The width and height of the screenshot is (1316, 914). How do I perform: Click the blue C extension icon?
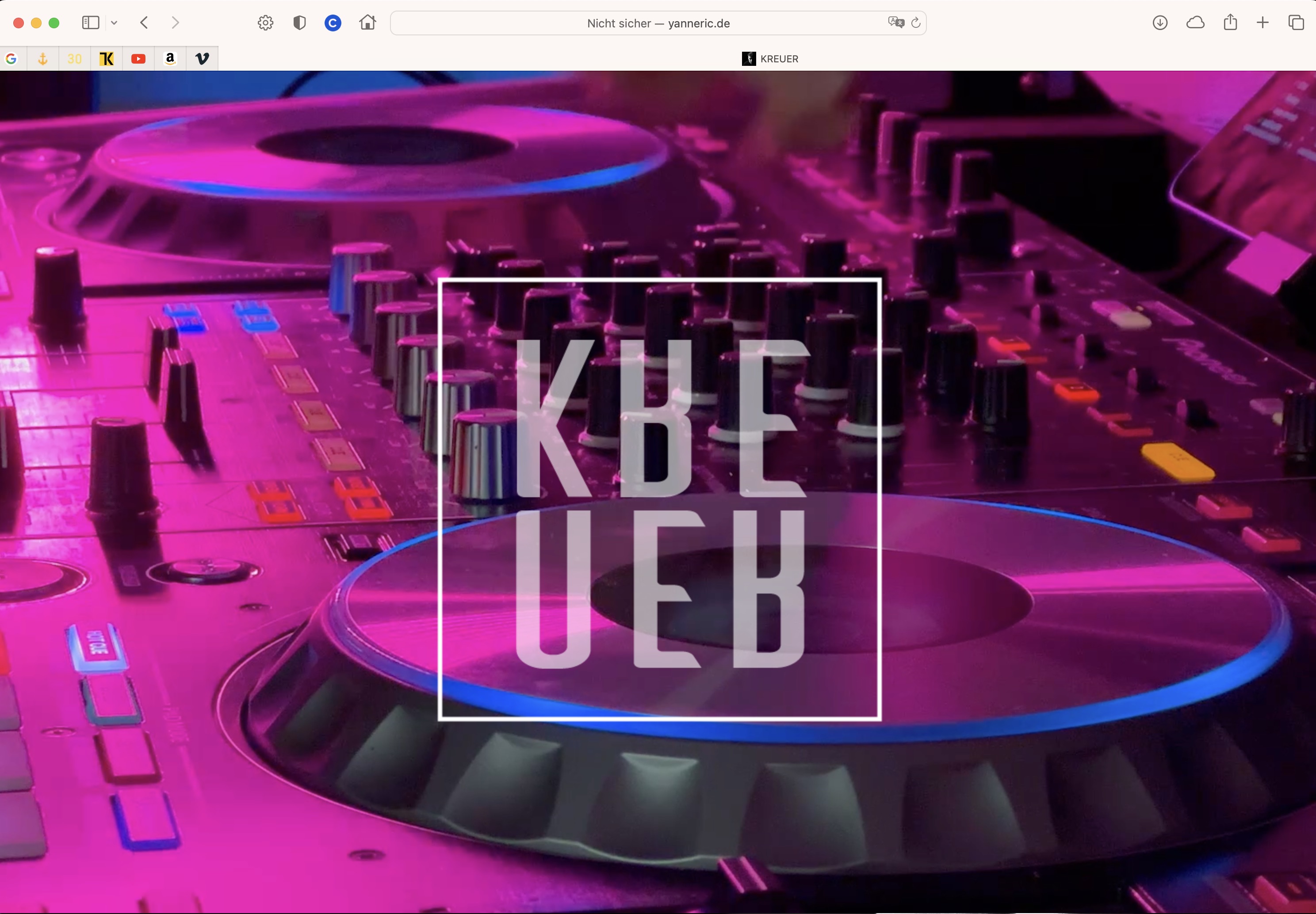click(333, 23)
